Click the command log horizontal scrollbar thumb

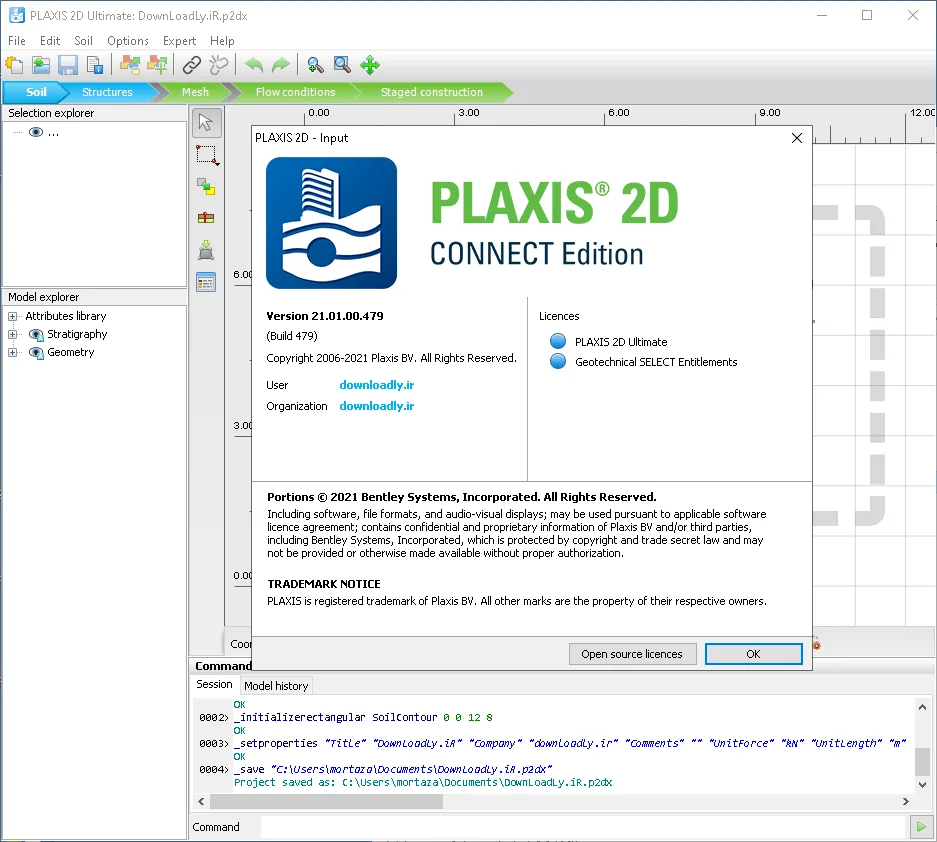pos(326,801)
